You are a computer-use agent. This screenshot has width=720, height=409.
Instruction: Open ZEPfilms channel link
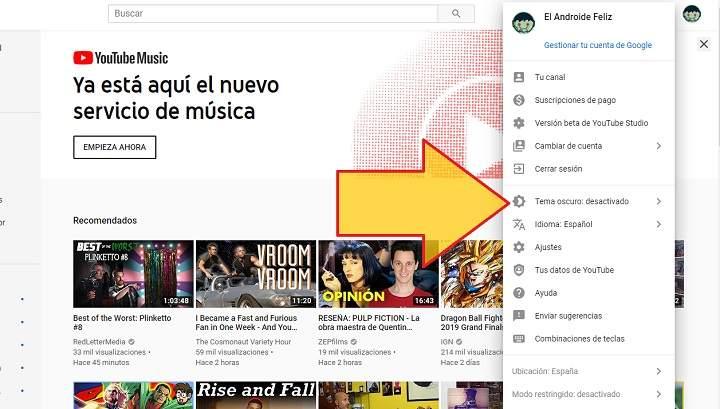pos(333,342)
